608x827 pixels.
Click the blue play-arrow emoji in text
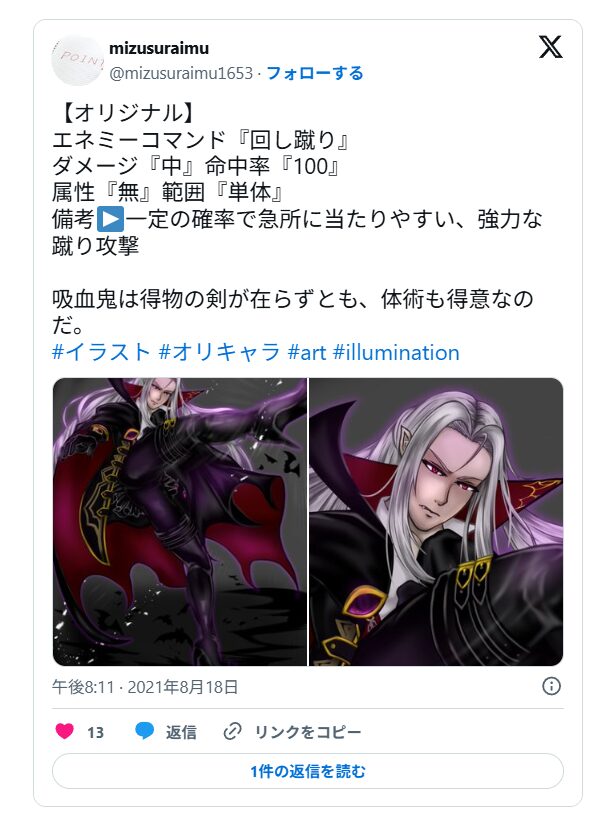click(x=110, y=219)
